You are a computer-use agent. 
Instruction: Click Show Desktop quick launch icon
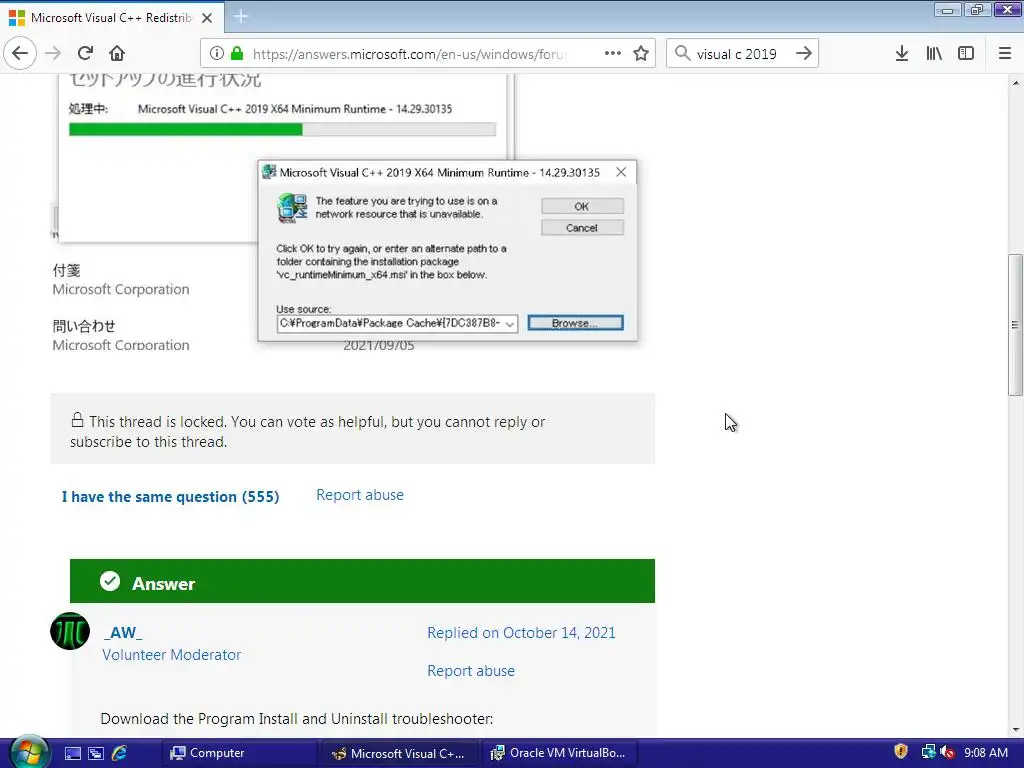(72, 753)
